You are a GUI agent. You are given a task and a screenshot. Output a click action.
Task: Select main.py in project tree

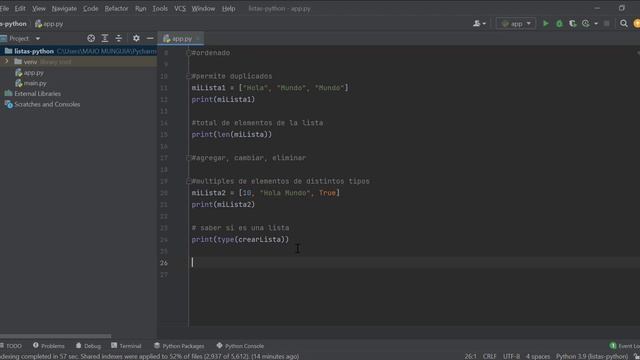35,83
